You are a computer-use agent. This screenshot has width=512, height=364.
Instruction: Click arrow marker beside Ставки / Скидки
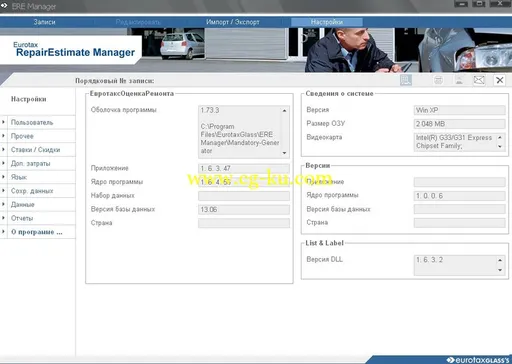[x=3, y=149]
